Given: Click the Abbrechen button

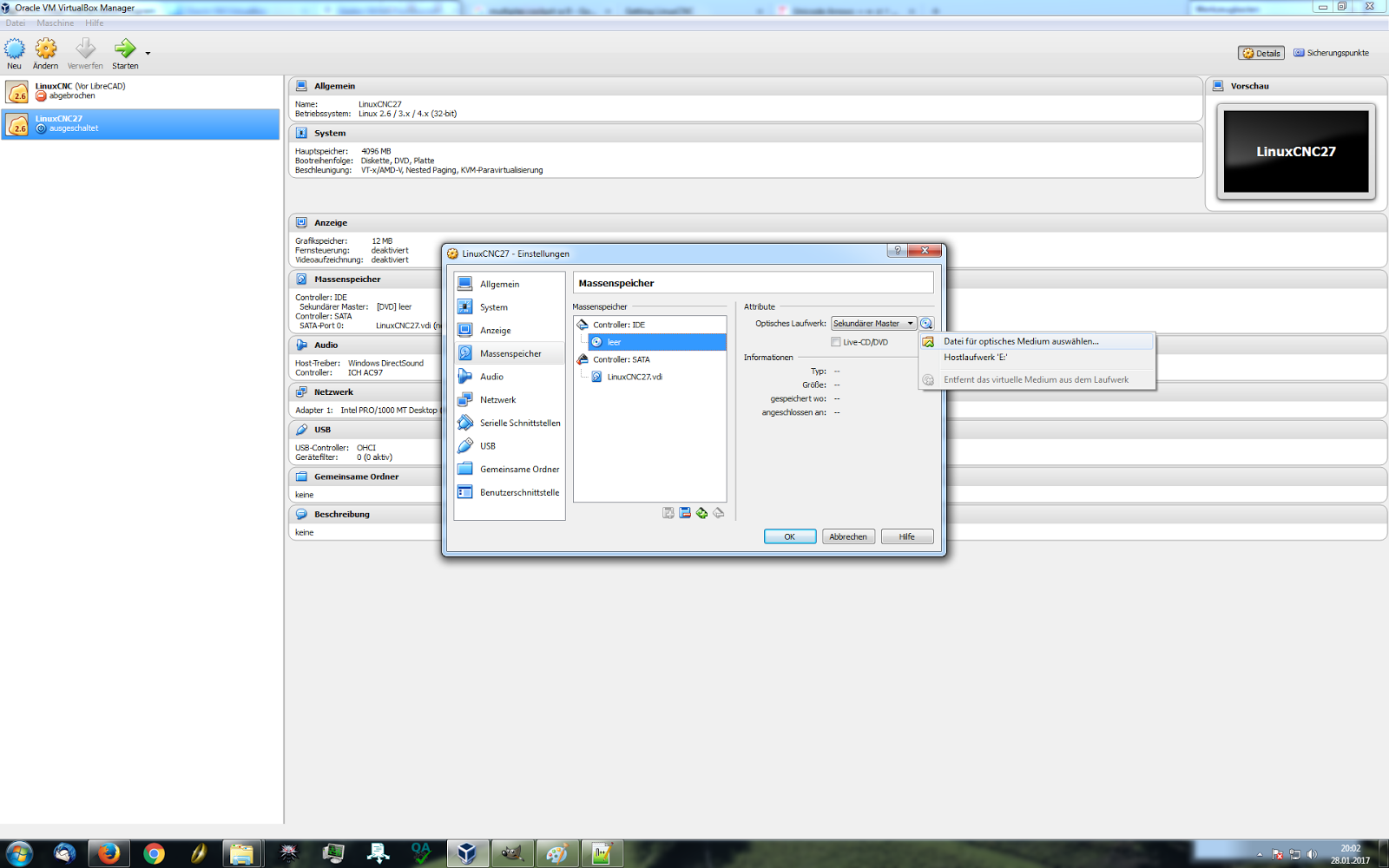Looking at the screenshot, I should click(x=848, y=536).
